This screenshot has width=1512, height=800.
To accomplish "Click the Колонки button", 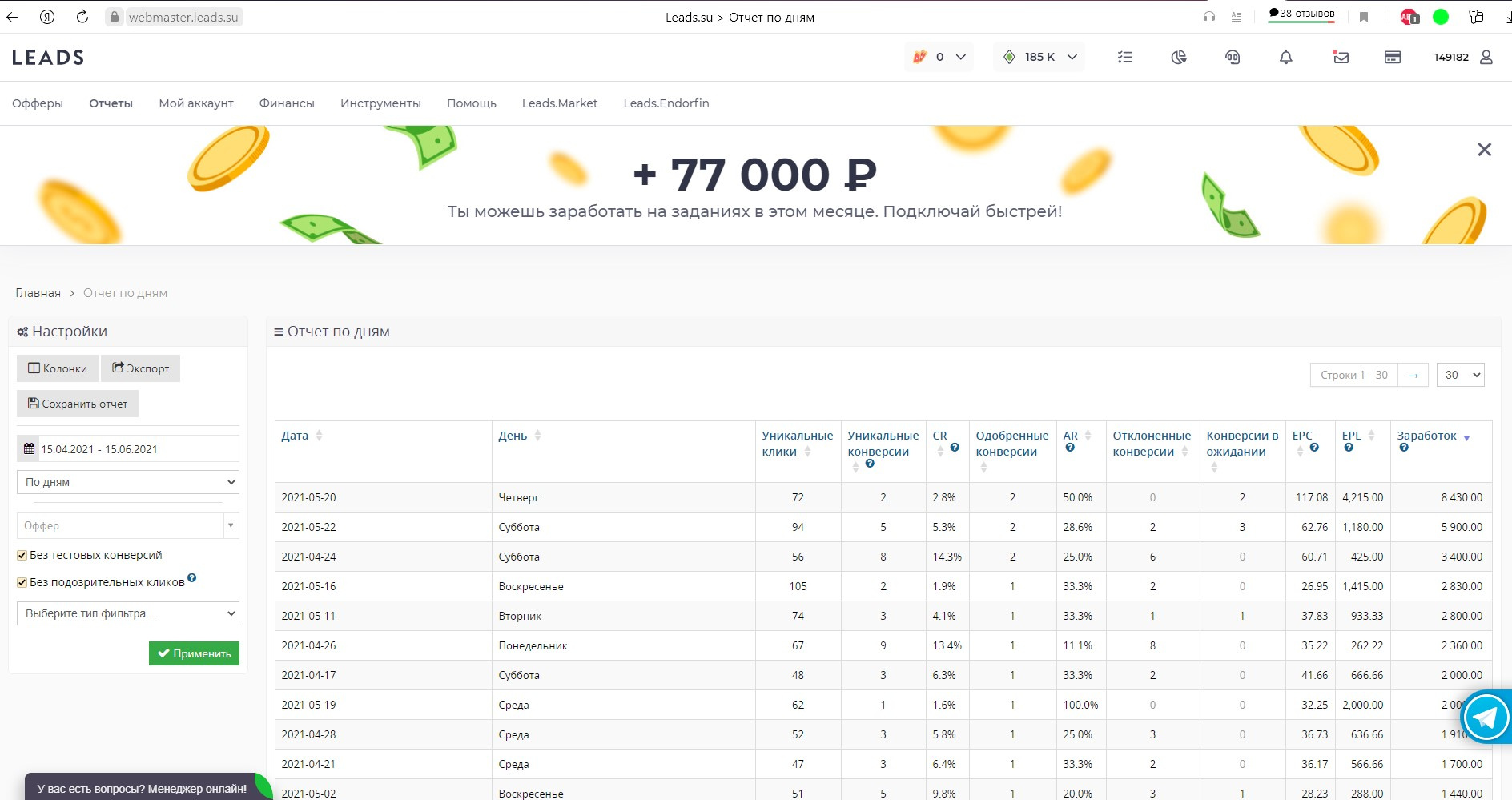I will pyautogui.click(x=58, y=368).
